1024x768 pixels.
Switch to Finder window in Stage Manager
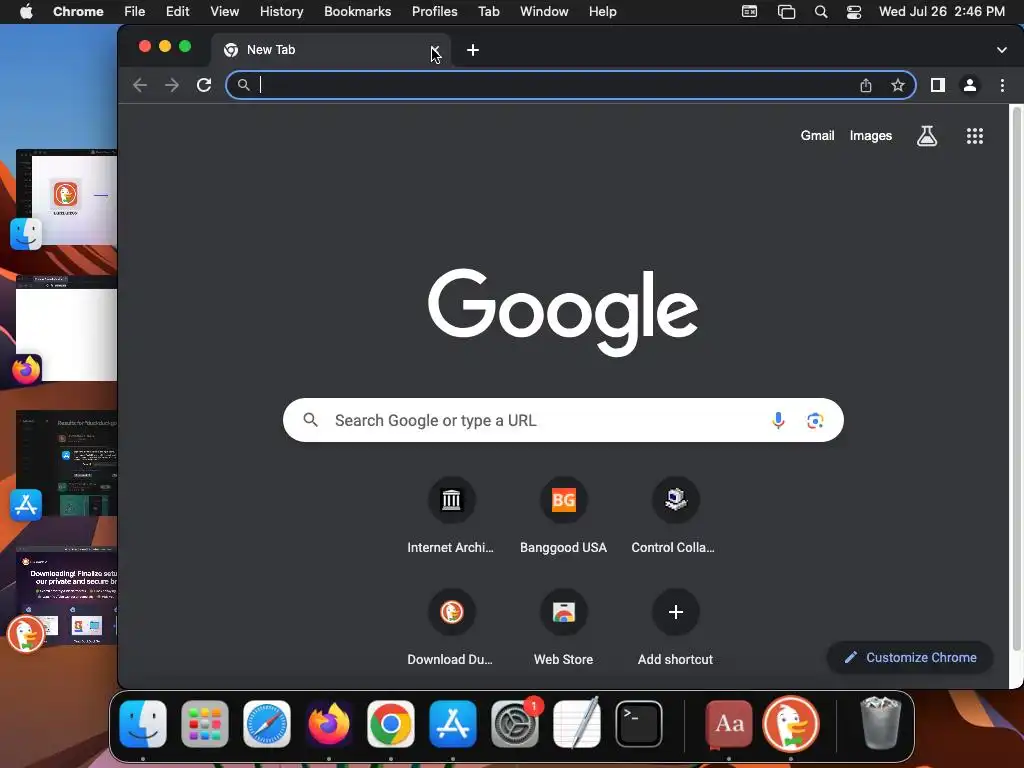click(x=66, y=199)
